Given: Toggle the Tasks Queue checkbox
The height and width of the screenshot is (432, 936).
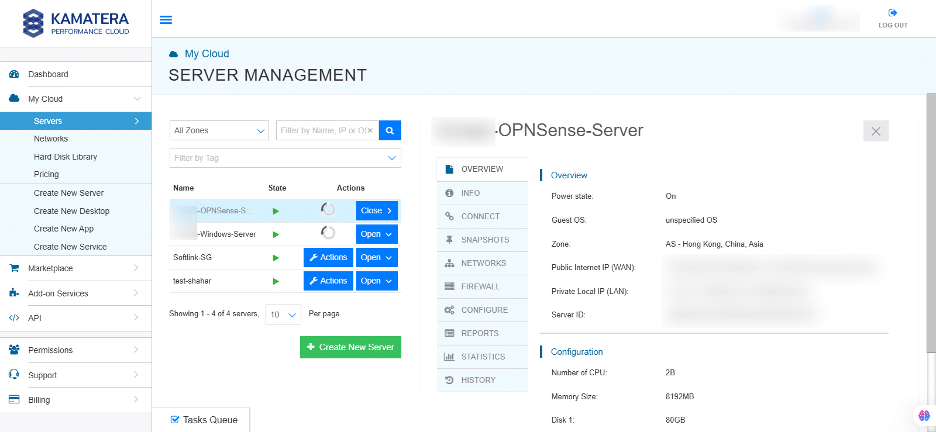Looking at the screenshot, I should (x=175, y=419).
